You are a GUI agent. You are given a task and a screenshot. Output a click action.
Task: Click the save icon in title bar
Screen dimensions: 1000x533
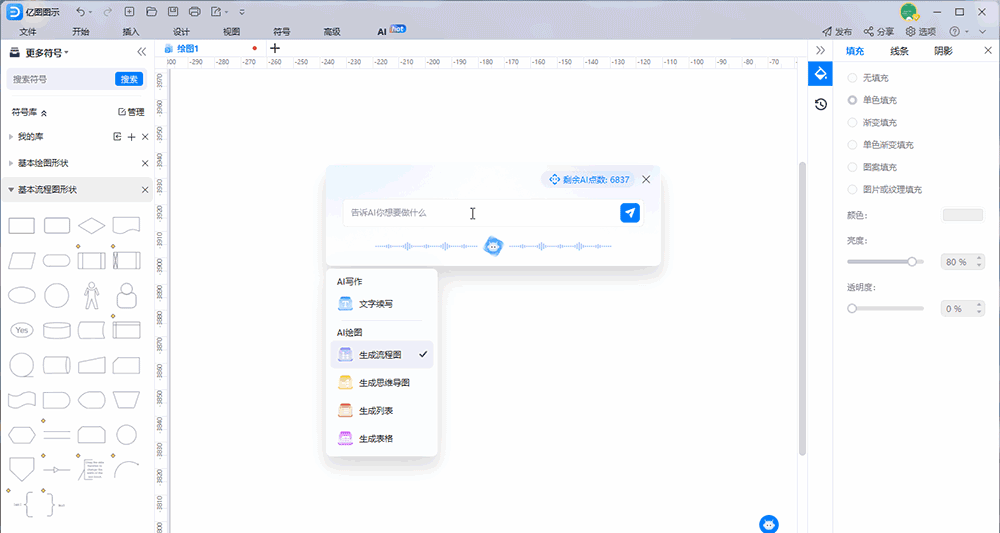coord(173,12)
